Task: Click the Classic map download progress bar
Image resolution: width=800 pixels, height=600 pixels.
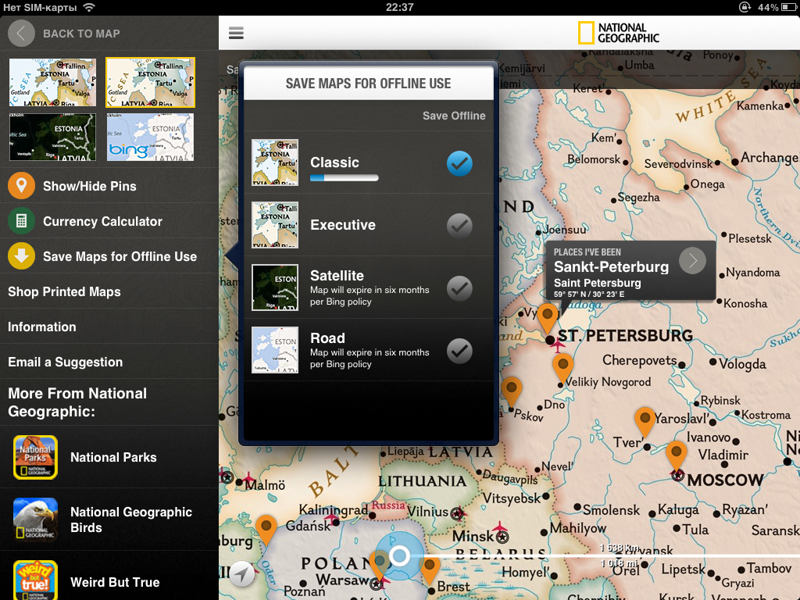Action: point(344,178)
